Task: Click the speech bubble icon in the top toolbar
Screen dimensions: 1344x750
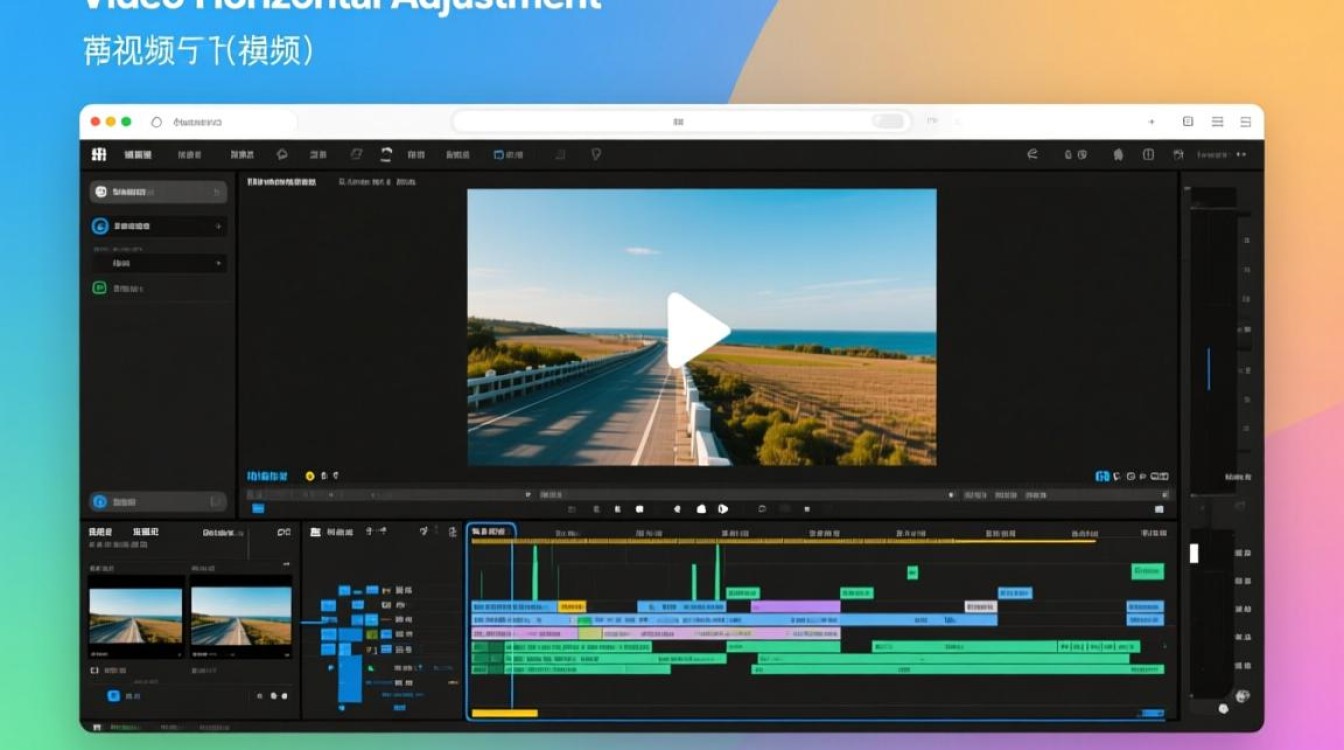Action: click(282, 154)
